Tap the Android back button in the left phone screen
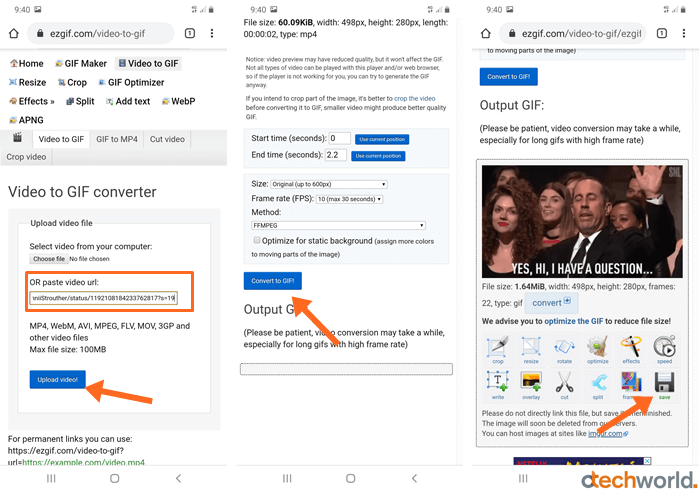Image resolution: width=699 pixels, height=491 pixels. 178,478
